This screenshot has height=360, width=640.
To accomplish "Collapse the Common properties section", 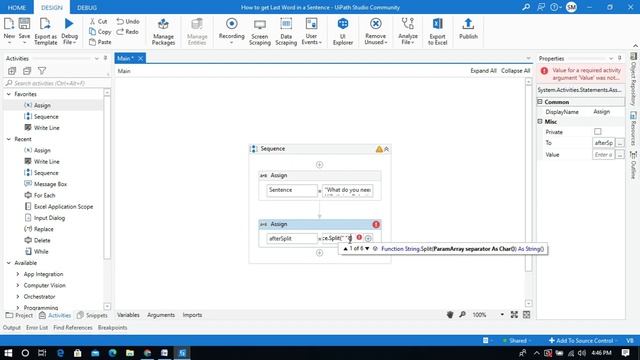I will (540, 102).
